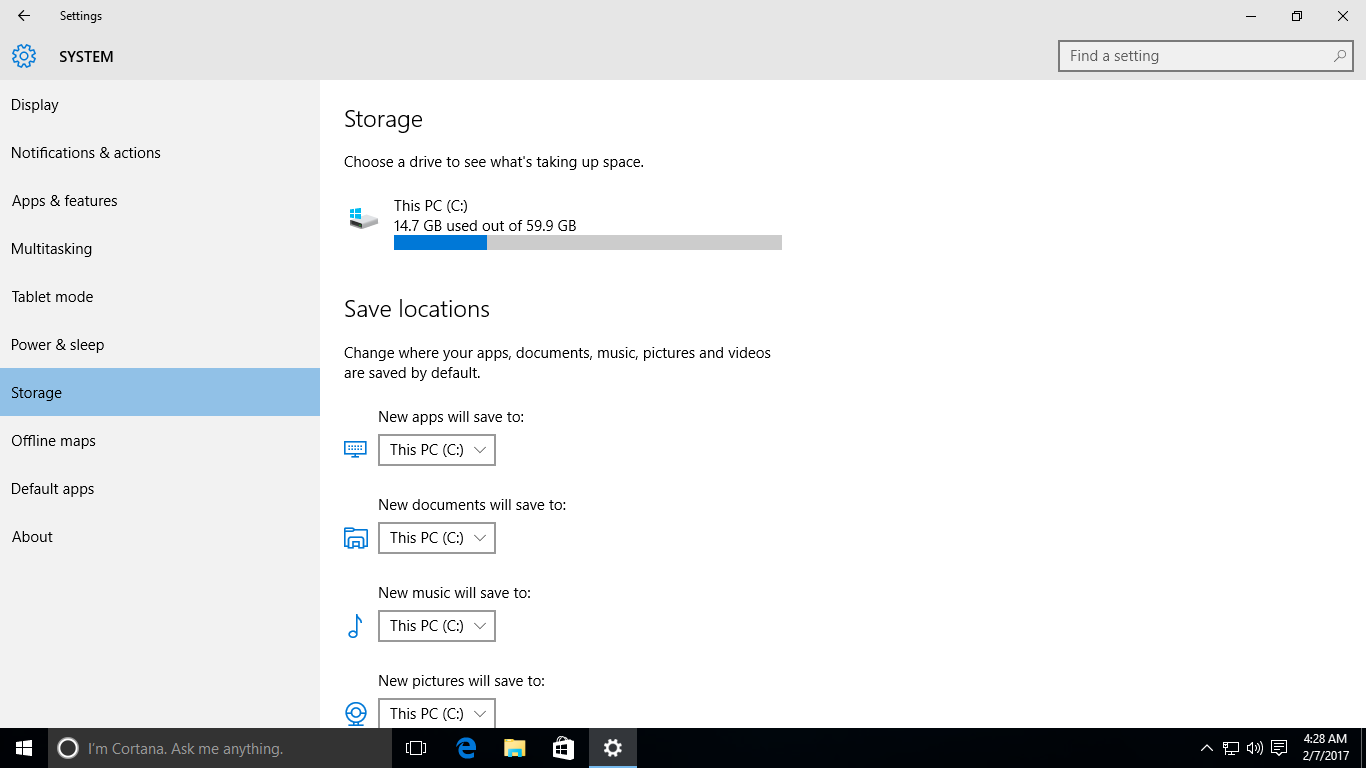Select Apps & features in the sidebar
1366x768 pixels.
(x=65, y=201)
